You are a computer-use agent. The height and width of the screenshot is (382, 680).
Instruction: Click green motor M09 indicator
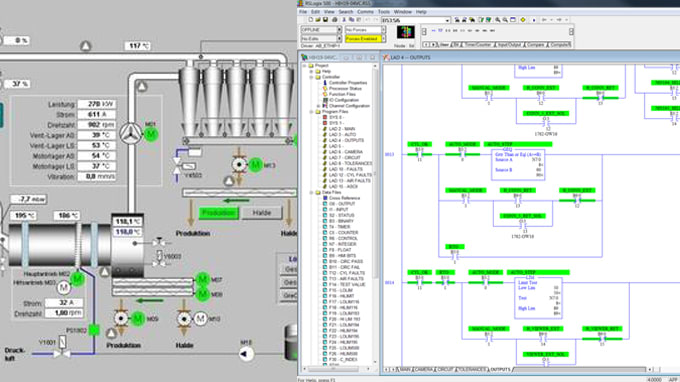tap(137, 319)
